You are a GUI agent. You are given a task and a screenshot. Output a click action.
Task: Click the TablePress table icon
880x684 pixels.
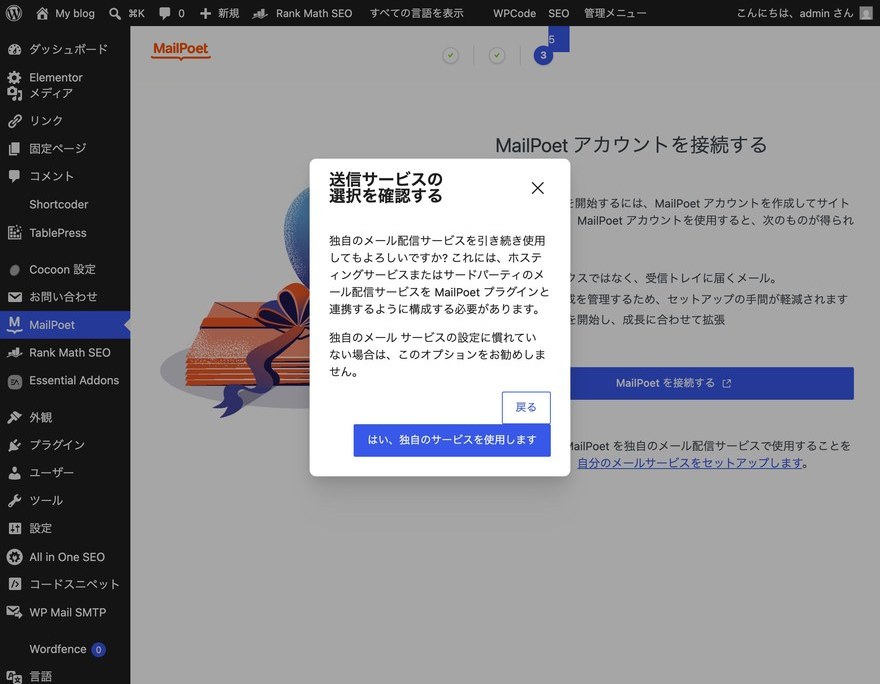[x=15, y=232]
